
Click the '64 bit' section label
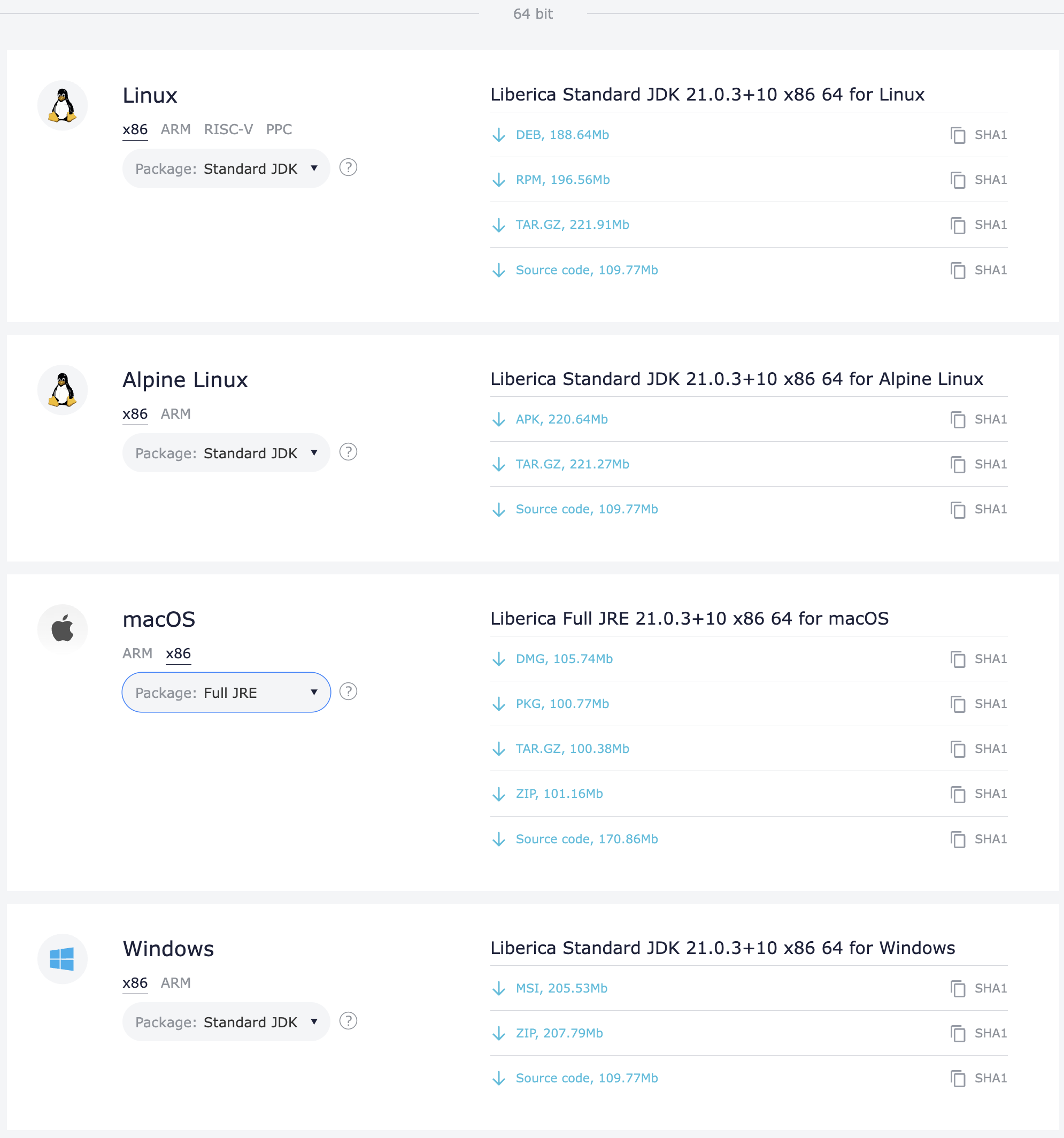click(x=533, y=14)
